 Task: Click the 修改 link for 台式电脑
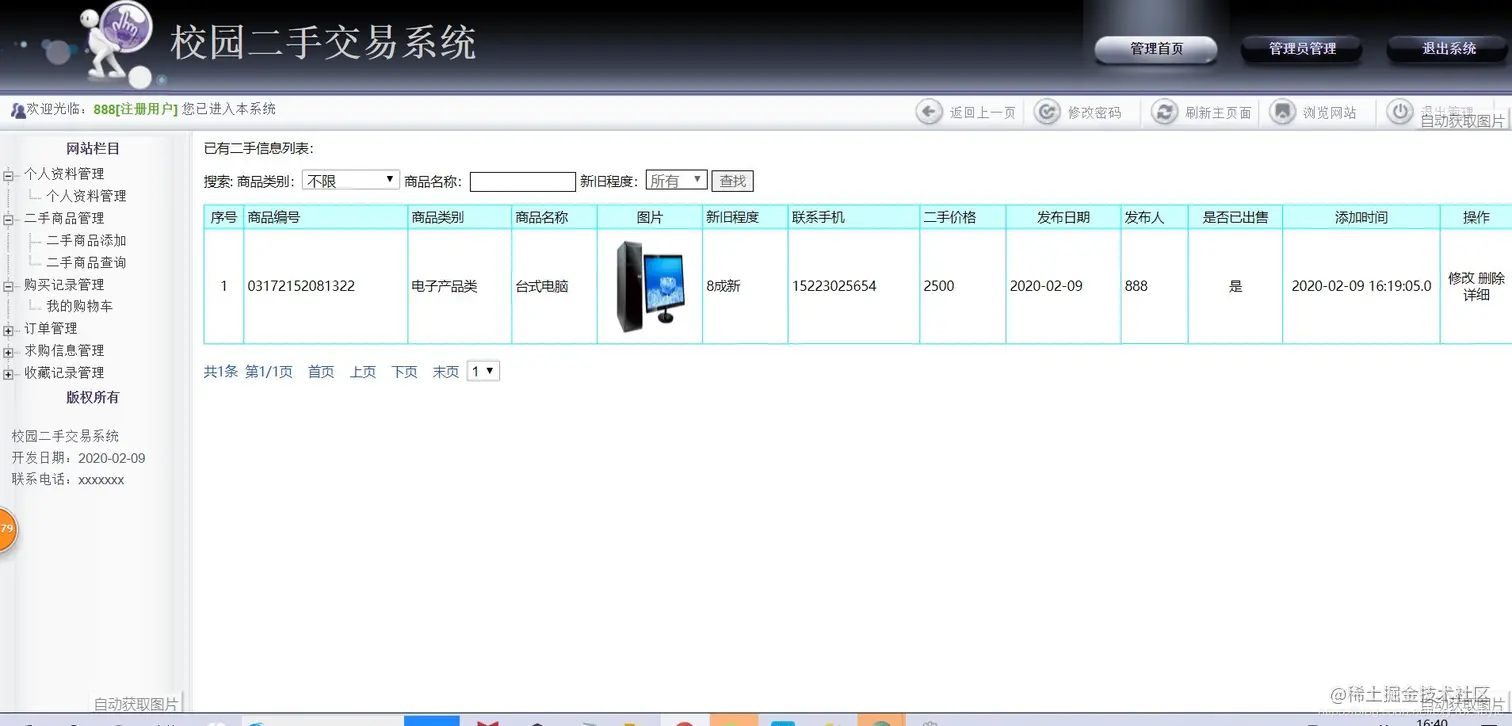(x=1461, y=278)
